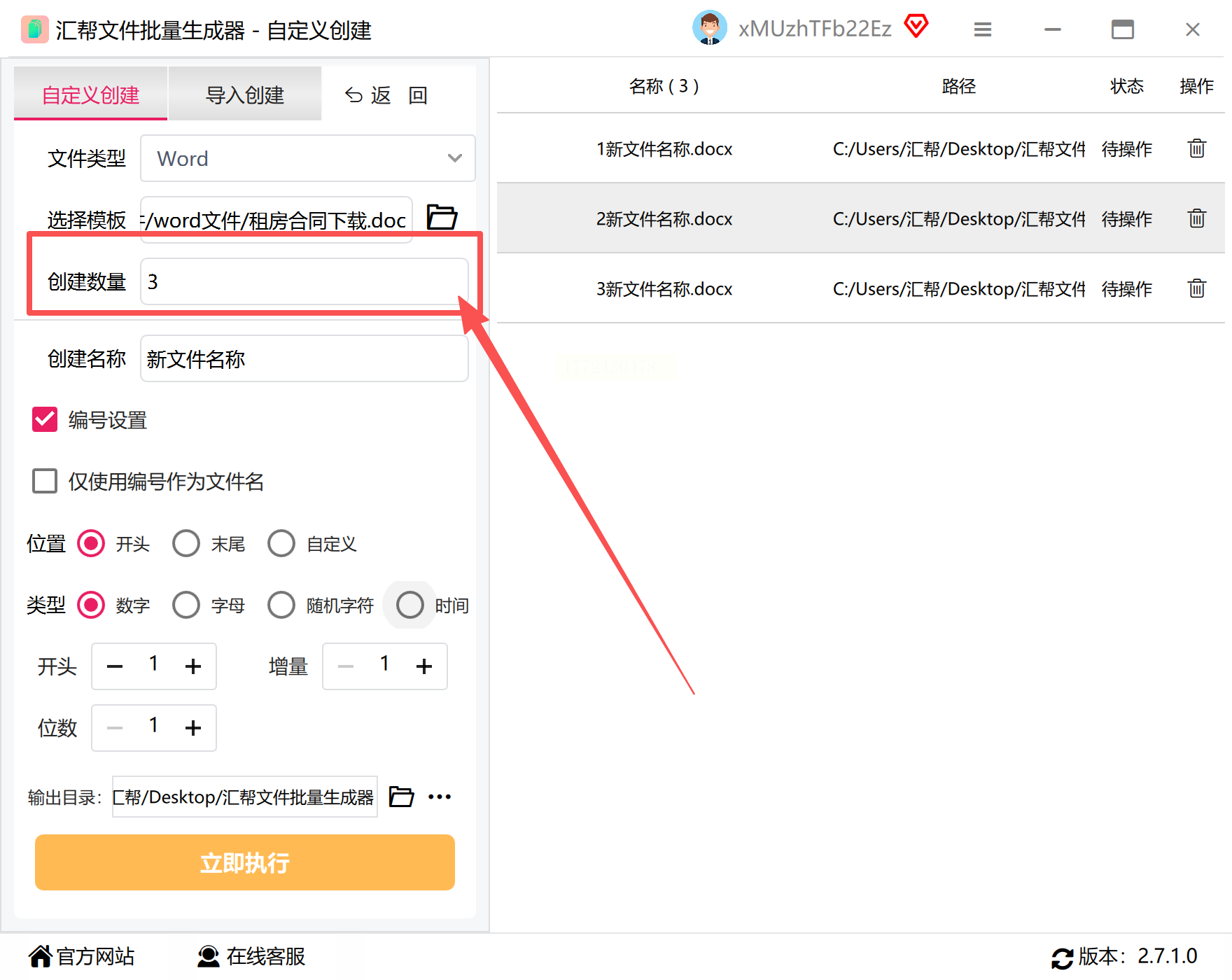Click the 创建名称 input field
The width and height of the screenshot is (1232, 980).
pyautogui.click(x=304, y=358)
